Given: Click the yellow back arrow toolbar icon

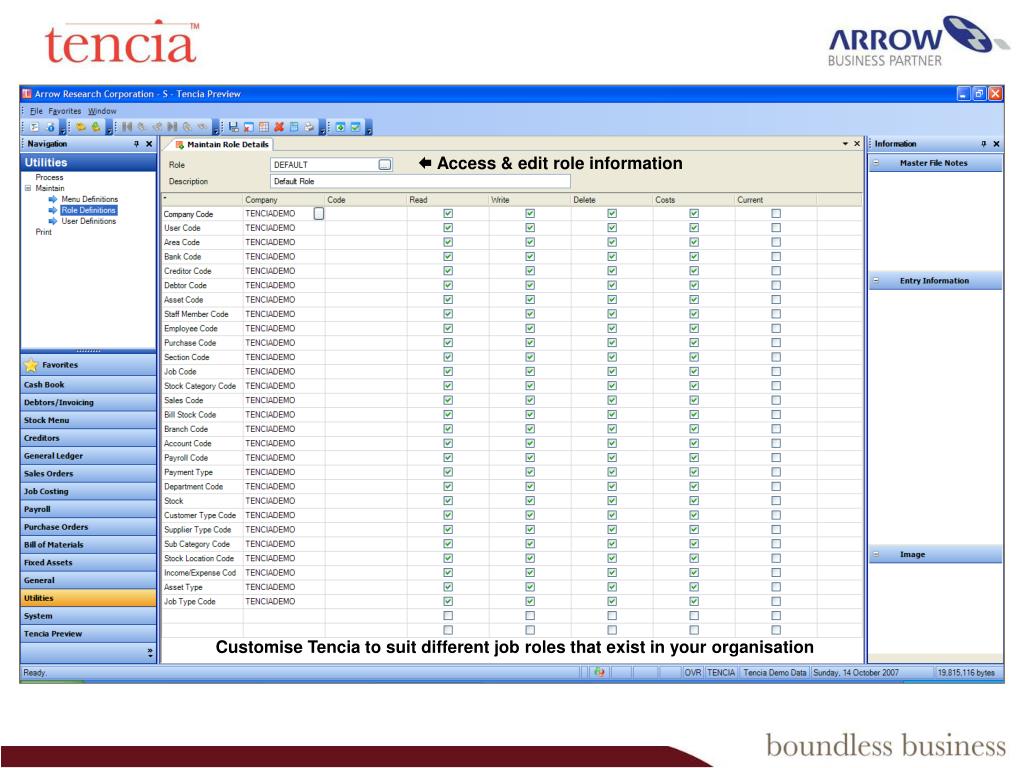Looking at the screenshot, I should (x=81, y=127).
